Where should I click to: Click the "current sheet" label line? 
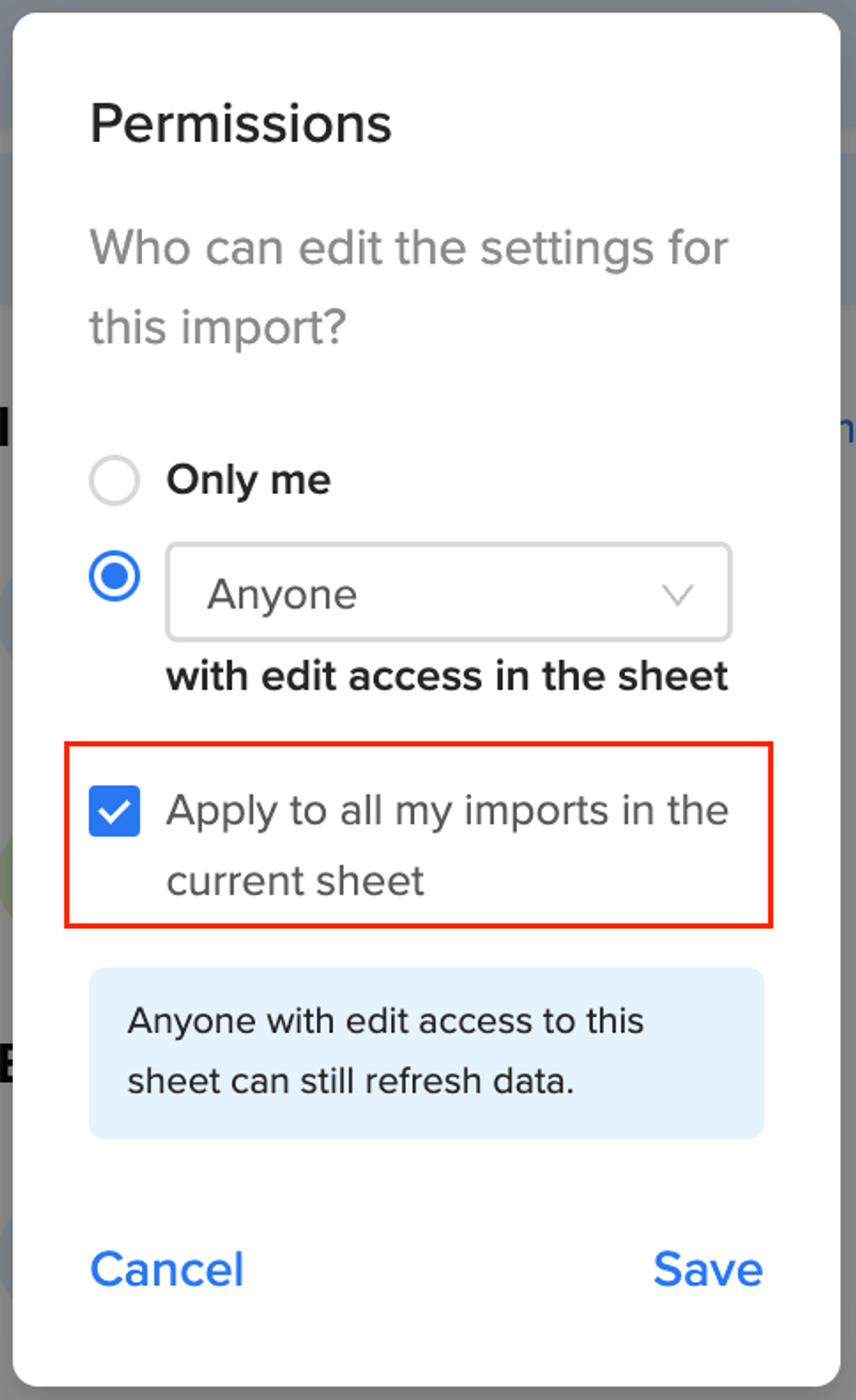[x=296, y=881]
